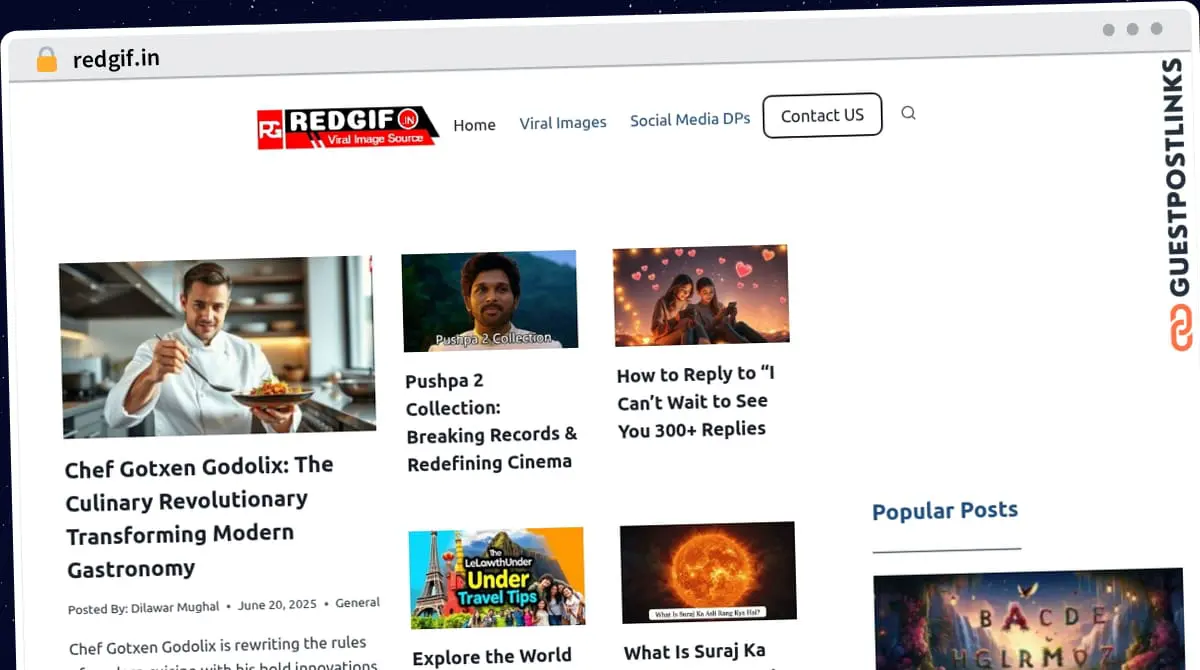Click the GuestPostLinks chain logo icon
Image resolution: width=1200 pixels, height=670 pixels.
(1182, 329)
